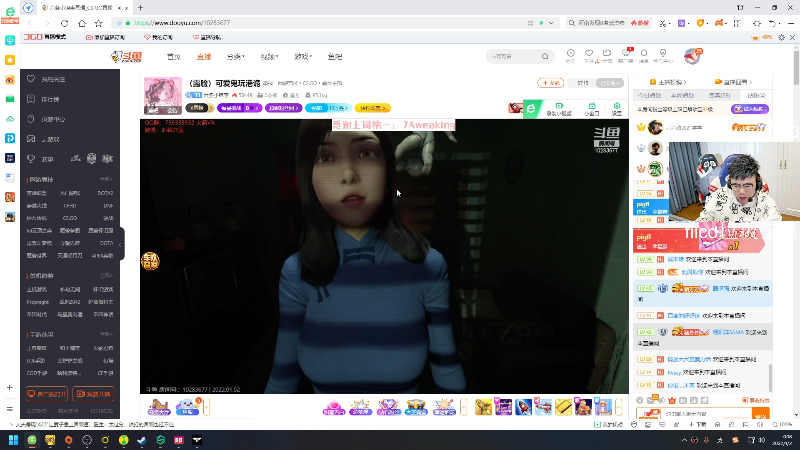This screenshot has height=450, width=800.
Task: Bookmark this page with the star icon
Action: point(98,23)
